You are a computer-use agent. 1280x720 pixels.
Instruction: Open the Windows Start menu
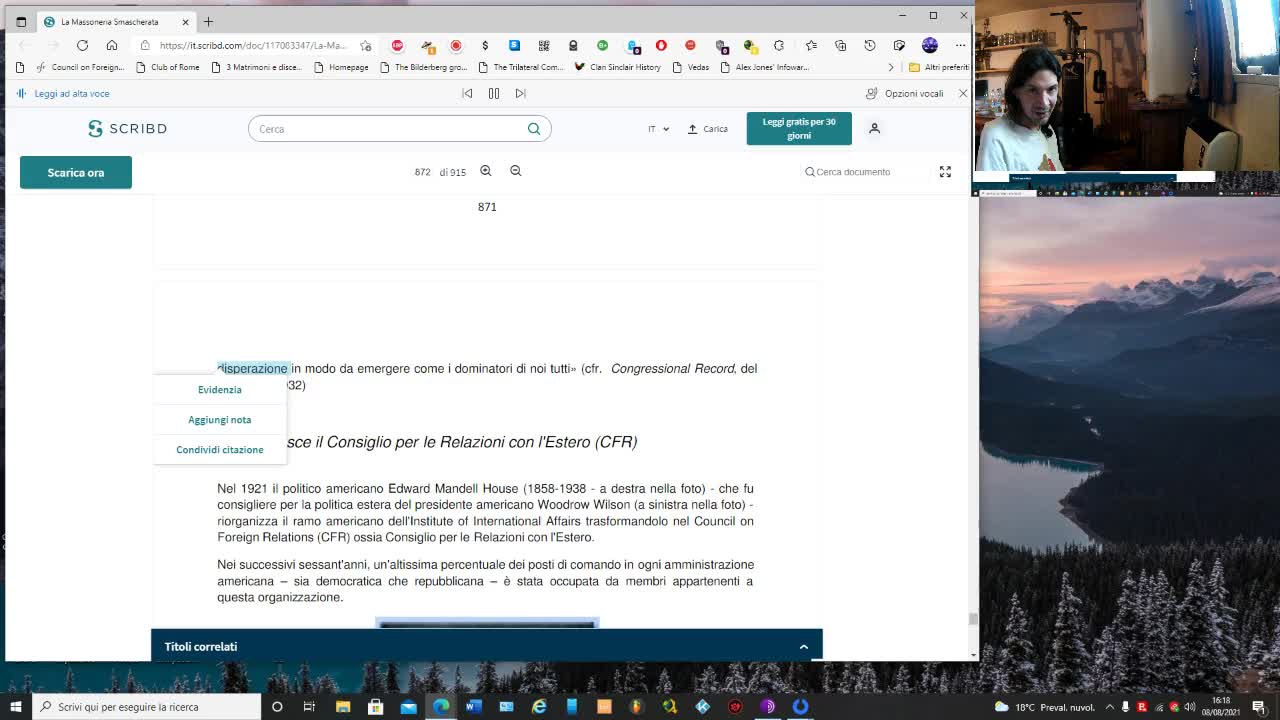point(15,706)
